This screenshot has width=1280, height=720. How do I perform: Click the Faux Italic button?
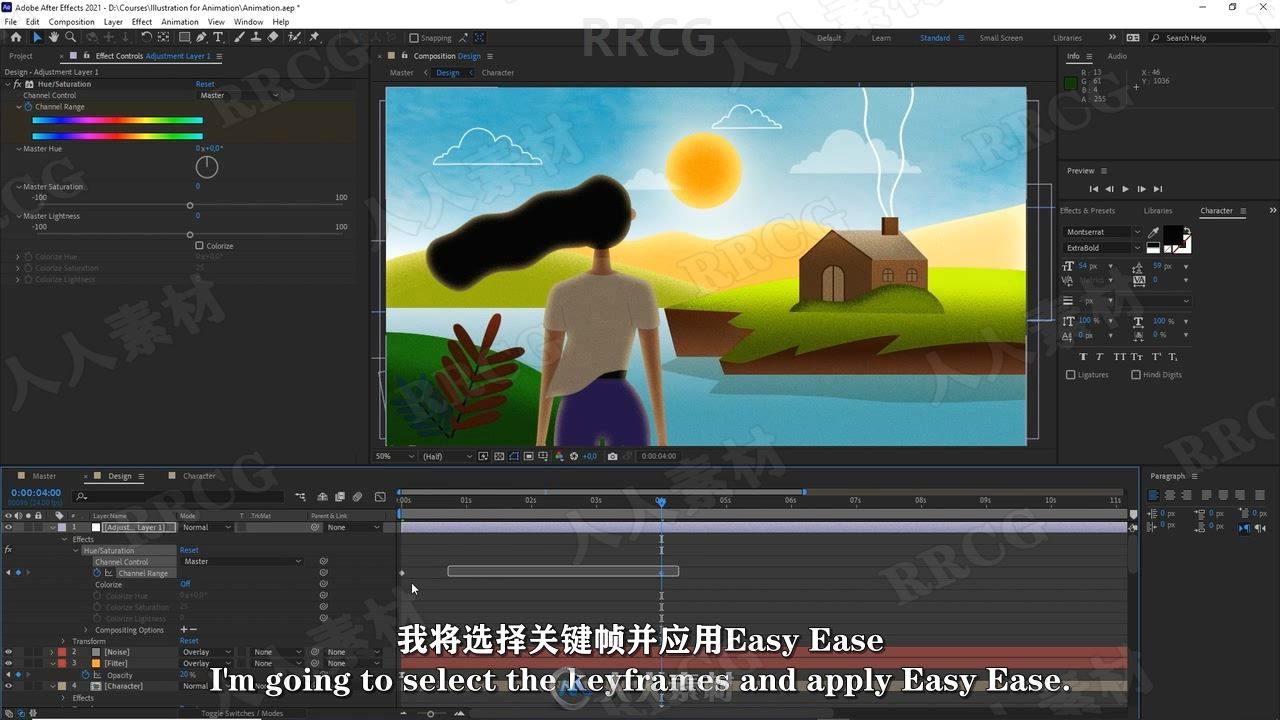click(1100, 357)
